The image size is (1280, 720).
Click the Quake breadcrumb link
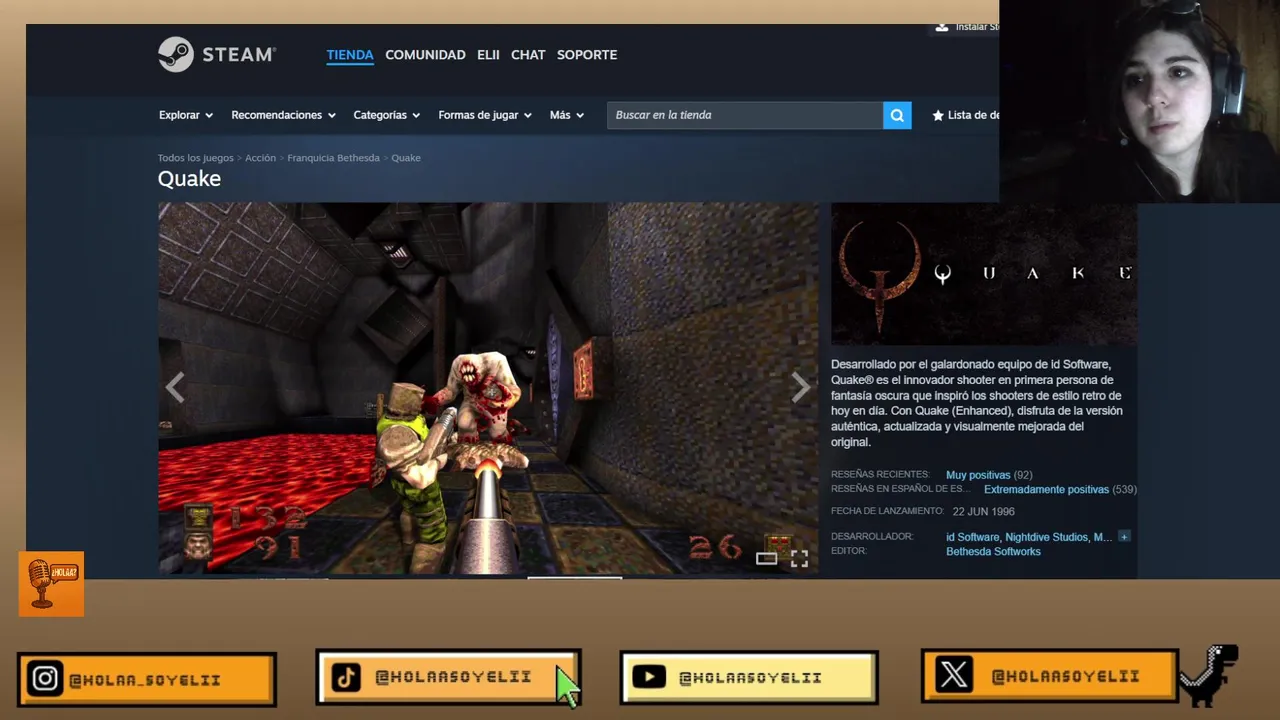pos(406,158)
